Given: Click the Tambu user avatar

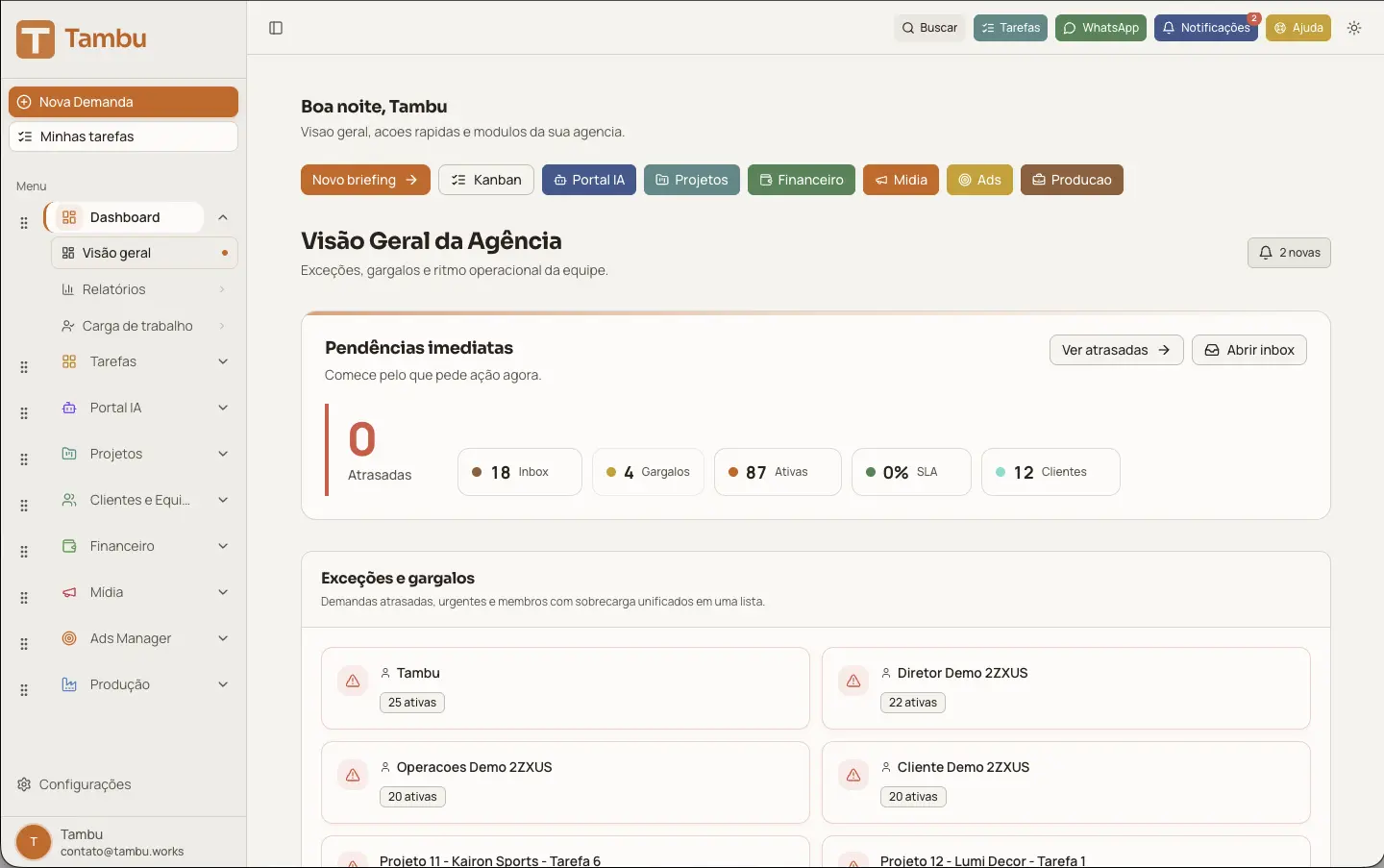Looking at the screenshot, I should [x=34, y=842].
